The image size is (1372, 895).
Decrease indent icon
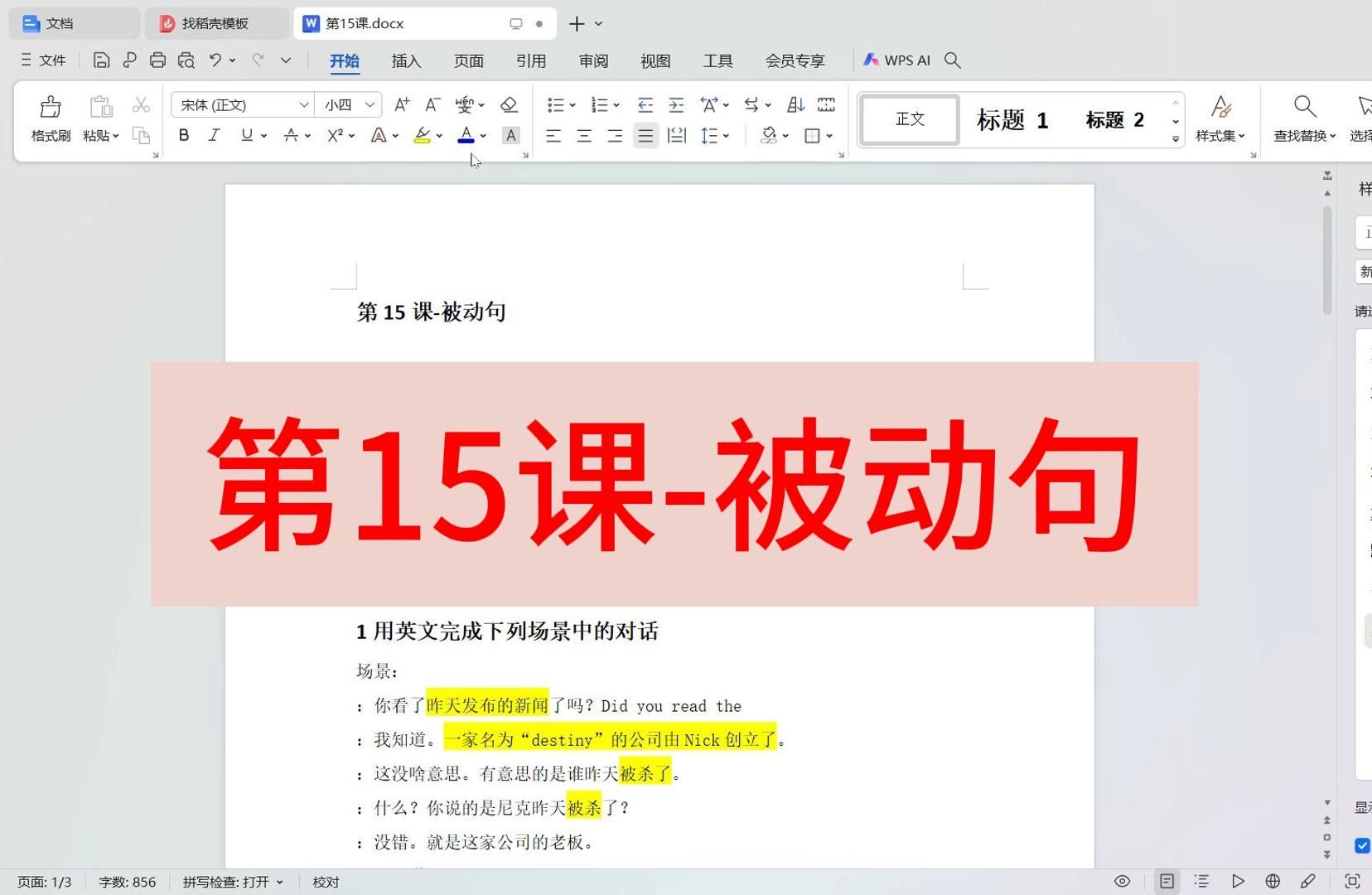pyautogui.click(x=645, y=104)
